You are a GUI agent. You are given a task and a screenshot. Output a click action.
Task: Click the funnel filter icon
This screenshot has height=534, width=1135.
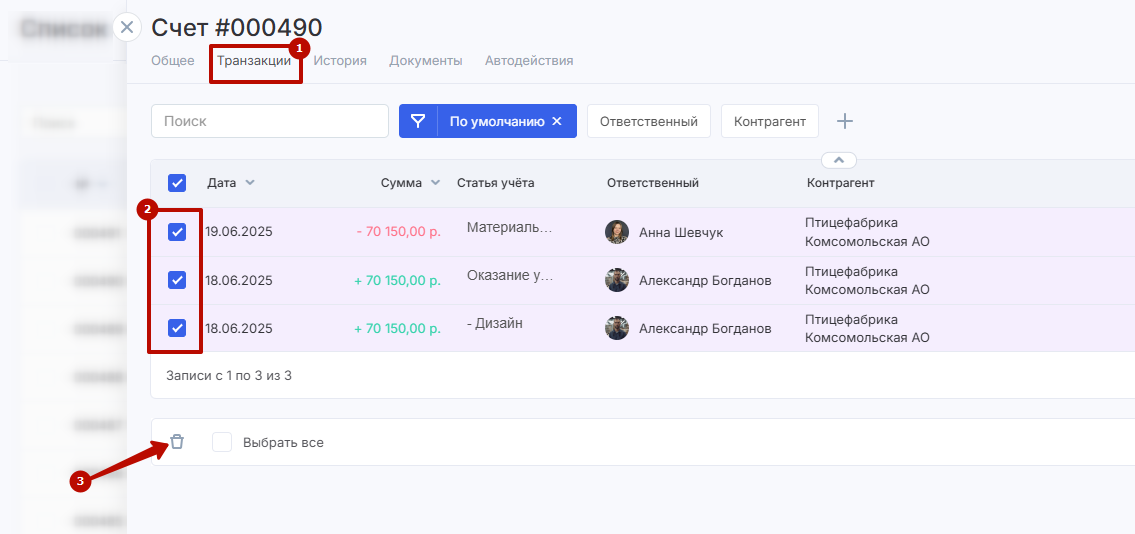418,121
